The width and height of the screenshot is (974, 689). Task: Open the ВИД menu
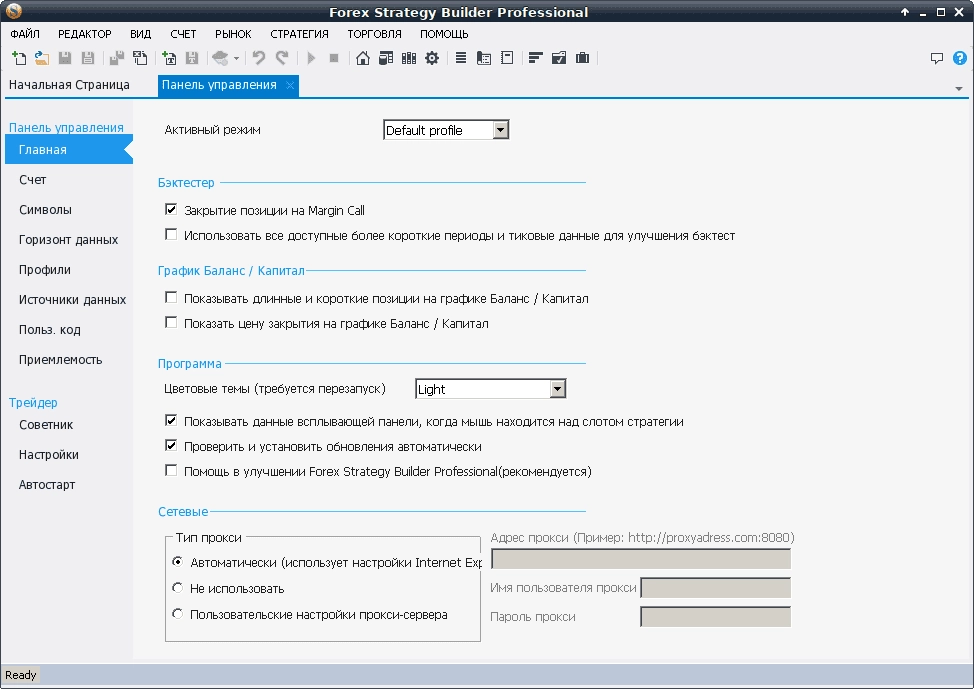click(x=140, y=34)
